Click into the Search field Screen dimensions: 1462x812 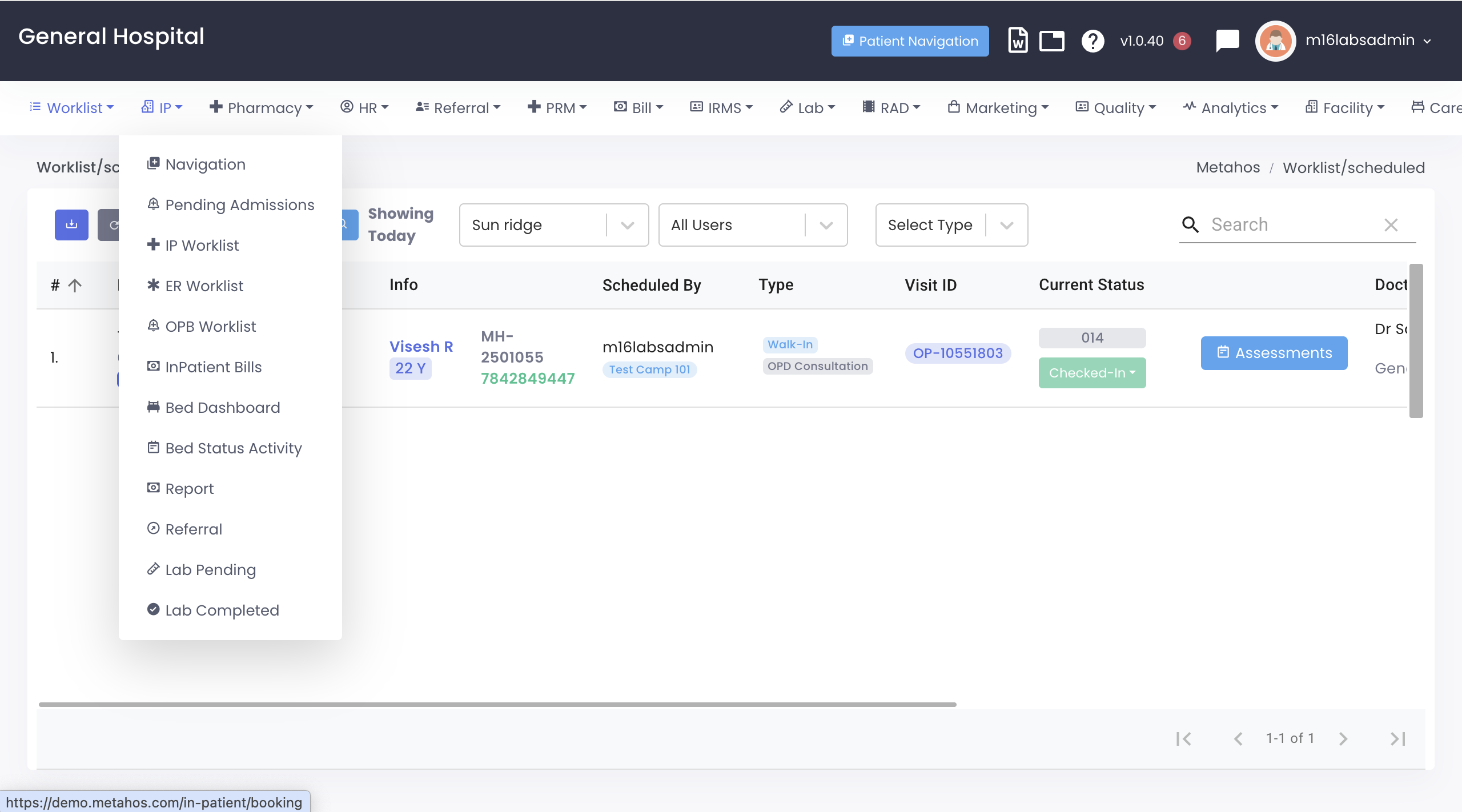pos(1291,225)
